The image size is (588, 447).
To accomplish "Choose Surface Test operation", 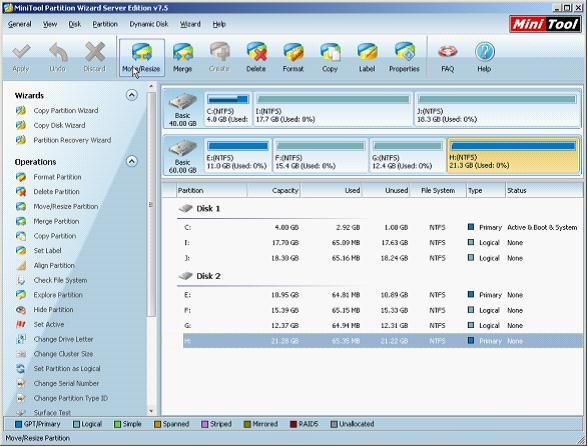I will pyautogui.click(x=44, y=412).
